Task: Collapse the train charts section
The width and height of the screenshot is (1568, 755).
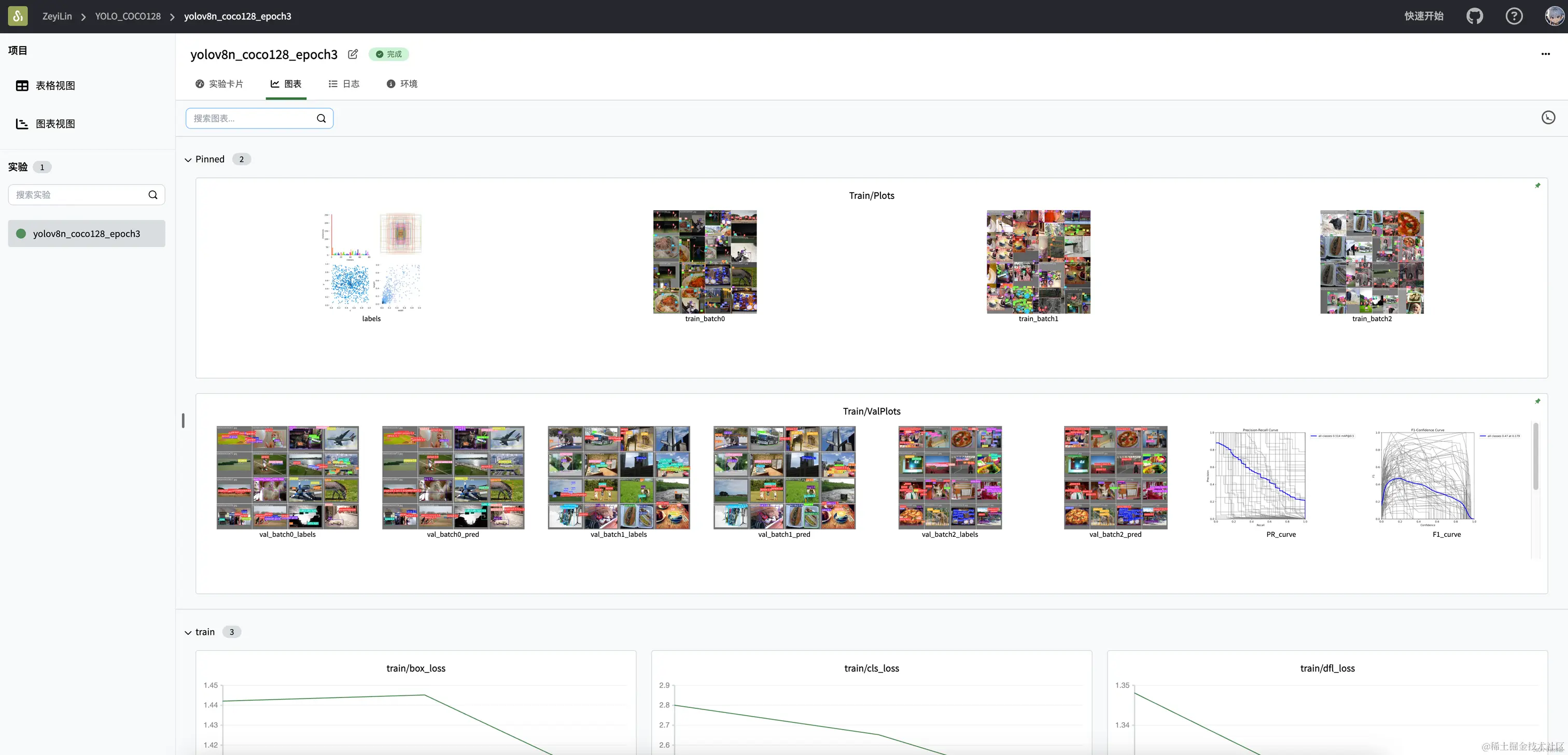Action: (188, 632)
